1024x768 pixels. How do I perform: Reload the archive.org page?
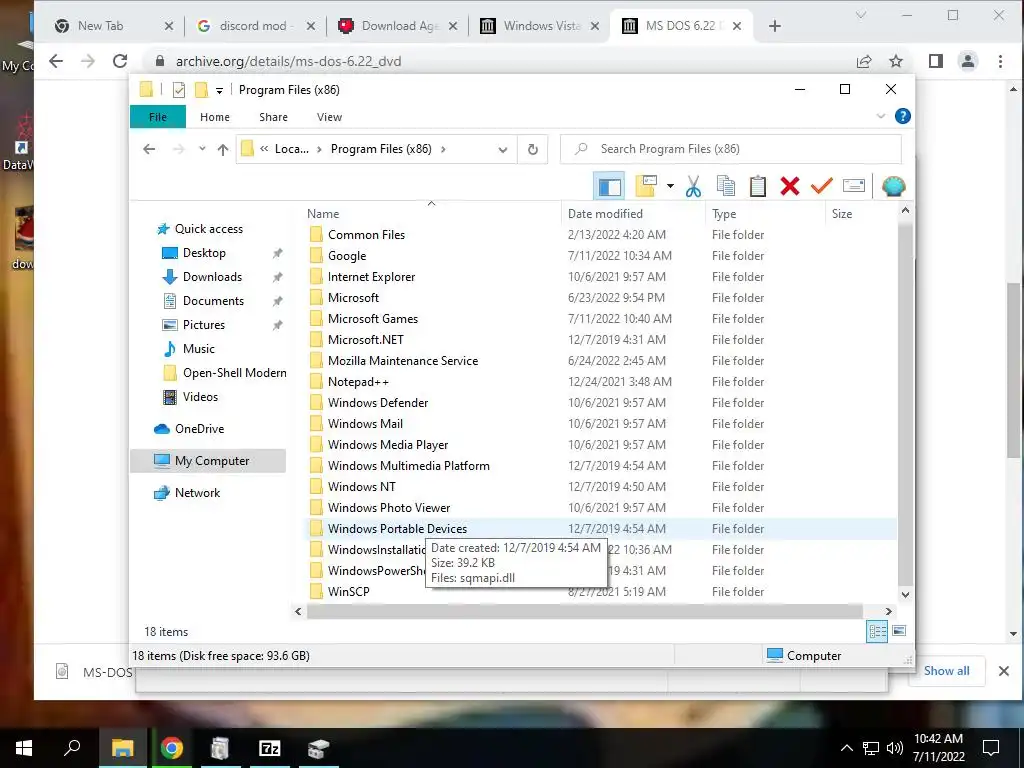(120, 61)
